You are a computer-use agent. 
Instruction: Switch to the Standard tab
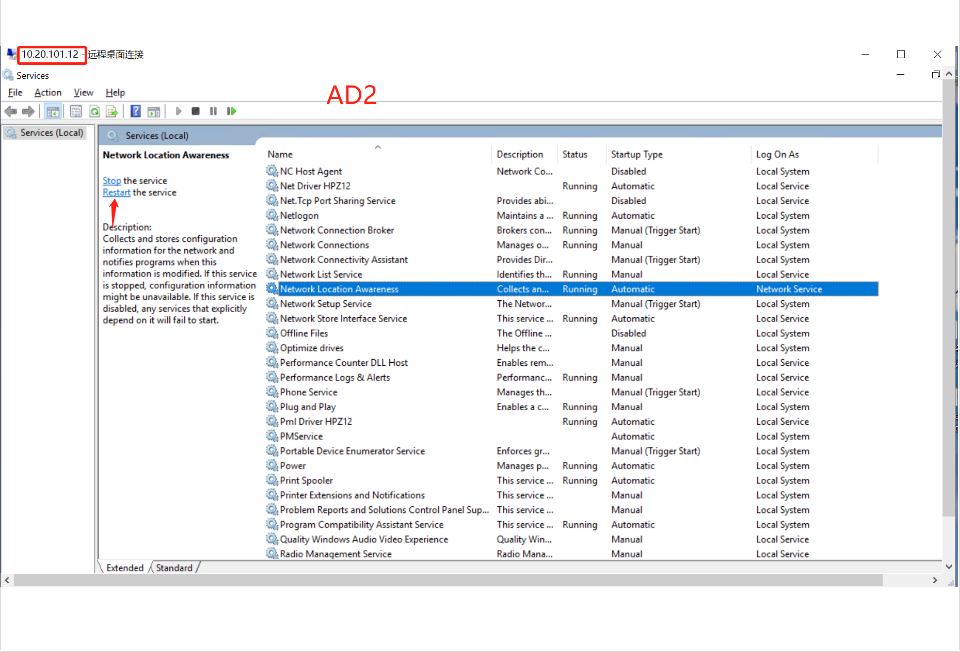coord(174,568)
